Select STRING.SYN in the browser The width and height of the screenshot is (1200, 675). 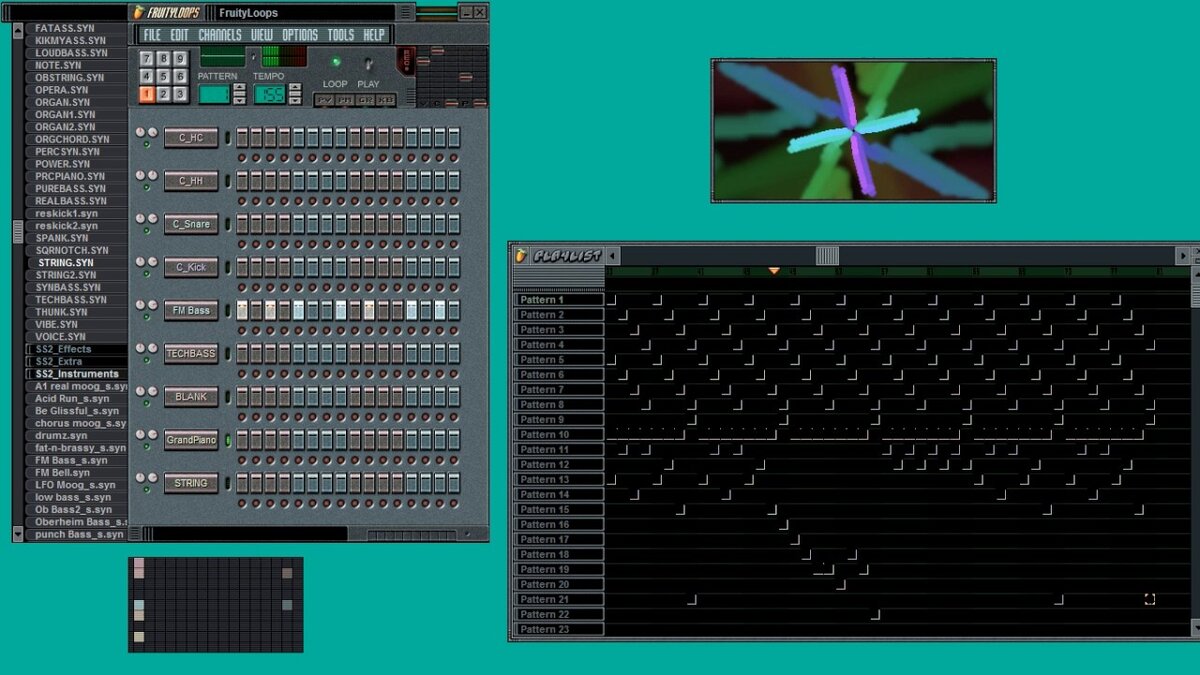click(x=65, y=263)
